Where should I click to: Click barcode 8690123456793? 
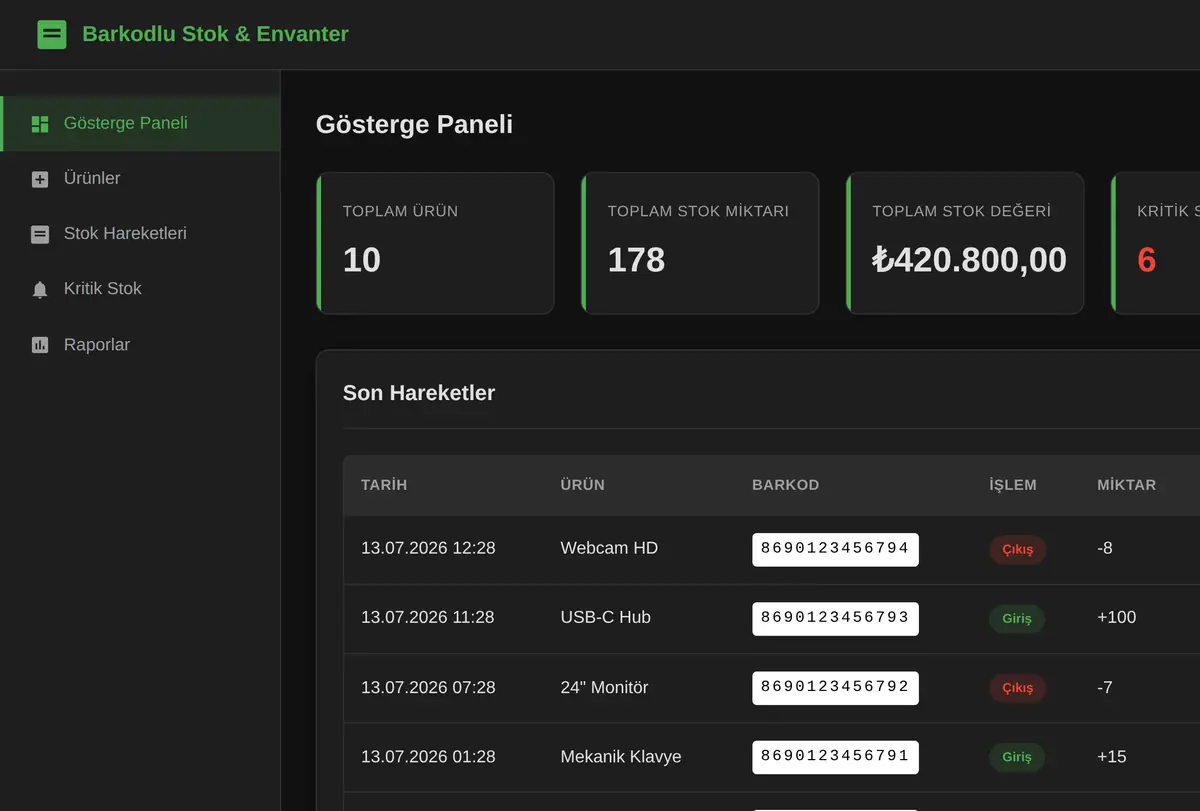(x=835, y=618)
